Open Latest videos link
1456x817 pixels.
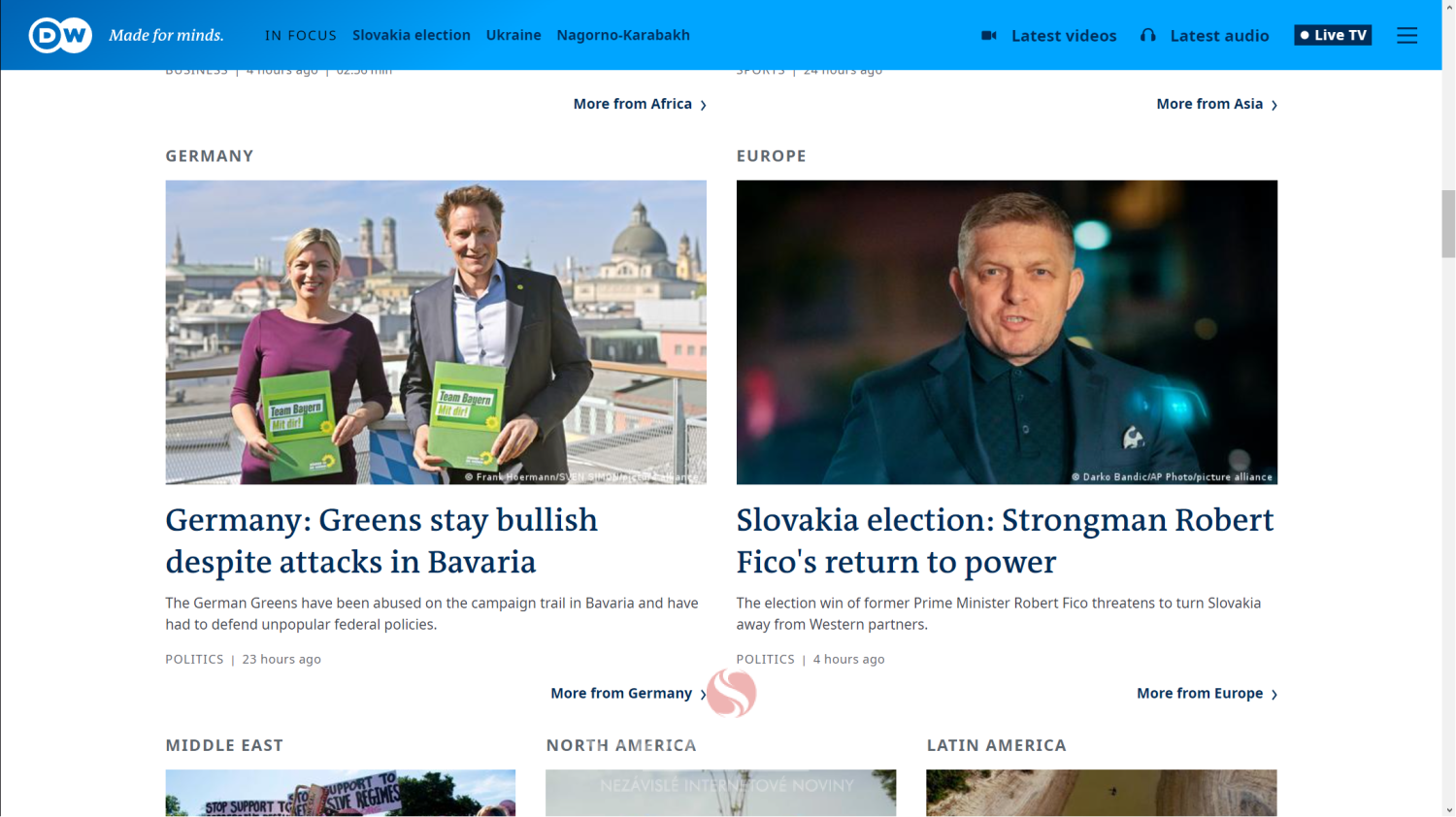[1064, 35]
